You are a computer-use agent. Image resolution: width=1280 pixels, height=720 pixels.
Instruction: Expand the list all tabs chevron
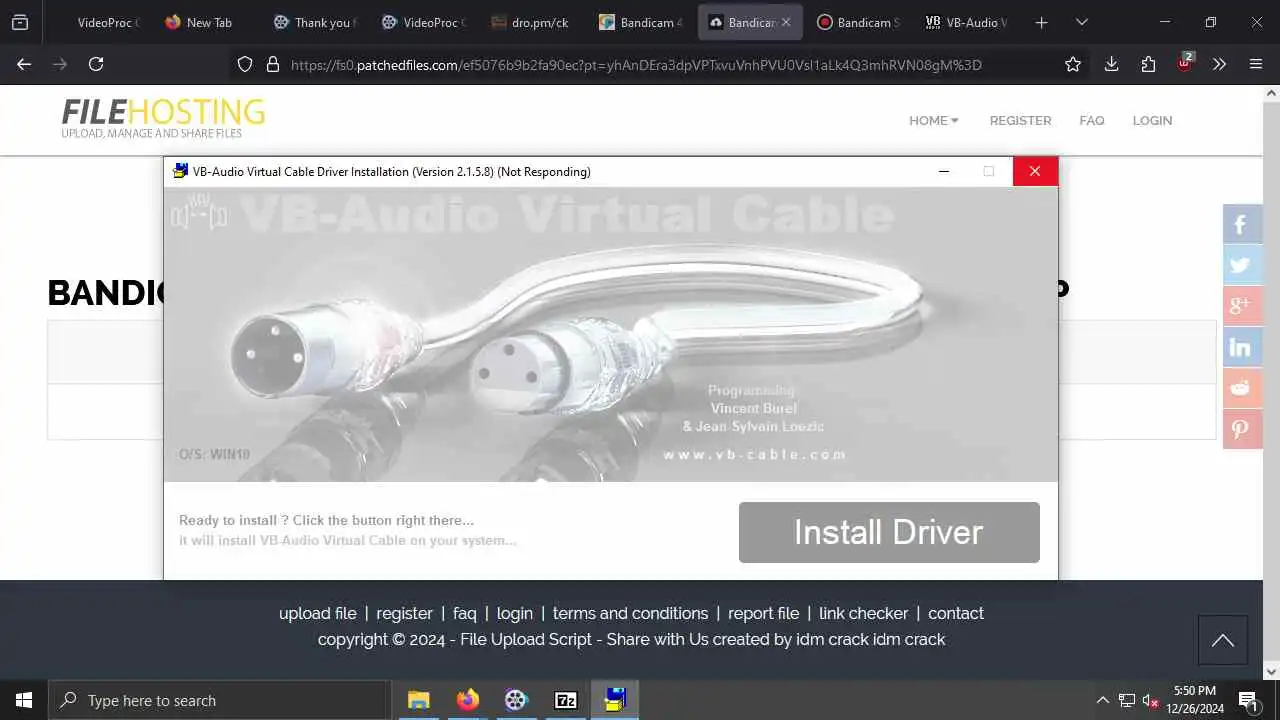tap(1081, 22)
